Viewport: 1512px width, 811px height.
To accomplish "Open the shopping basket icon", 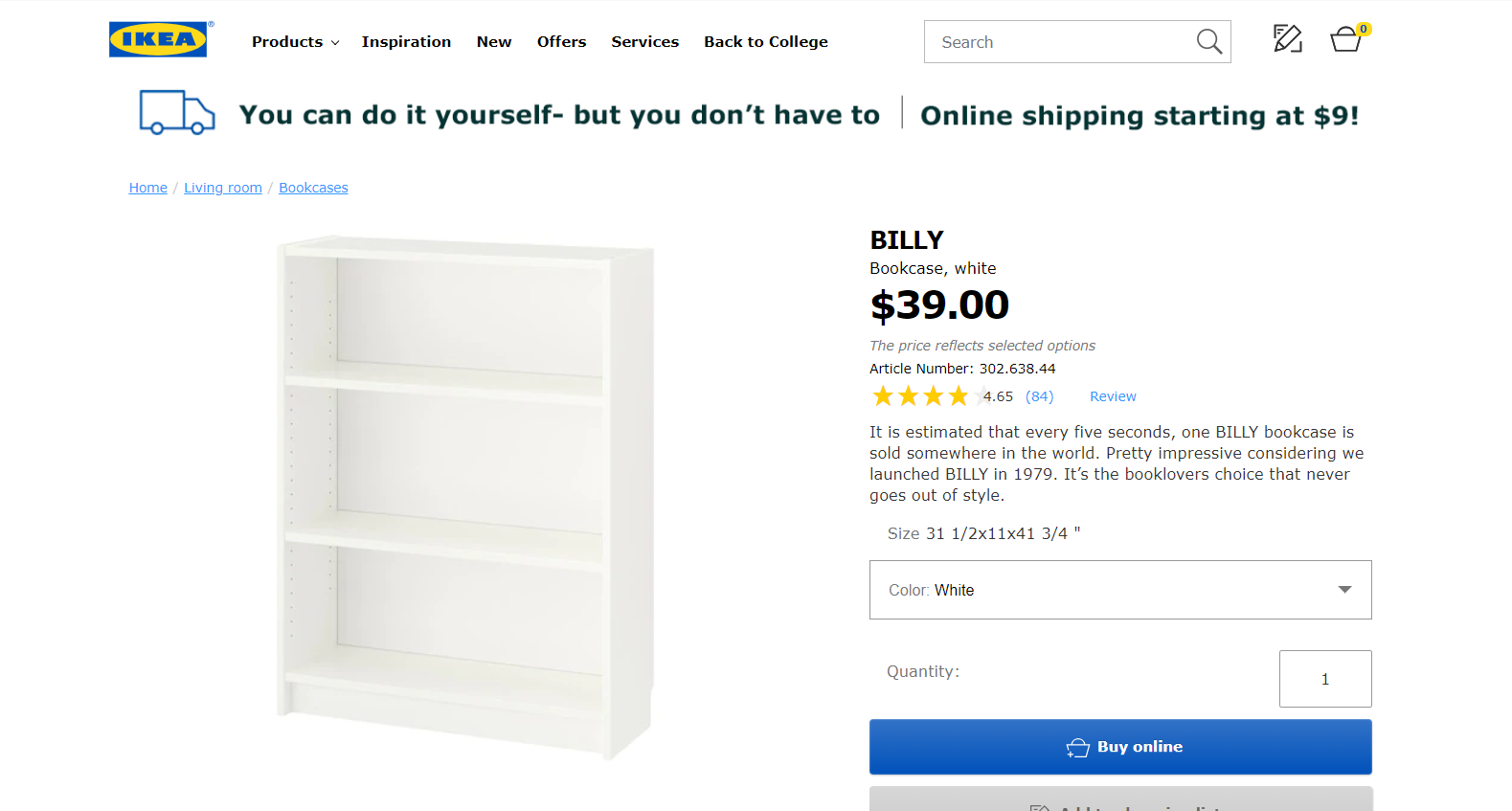I will [x=1345, y=39].
